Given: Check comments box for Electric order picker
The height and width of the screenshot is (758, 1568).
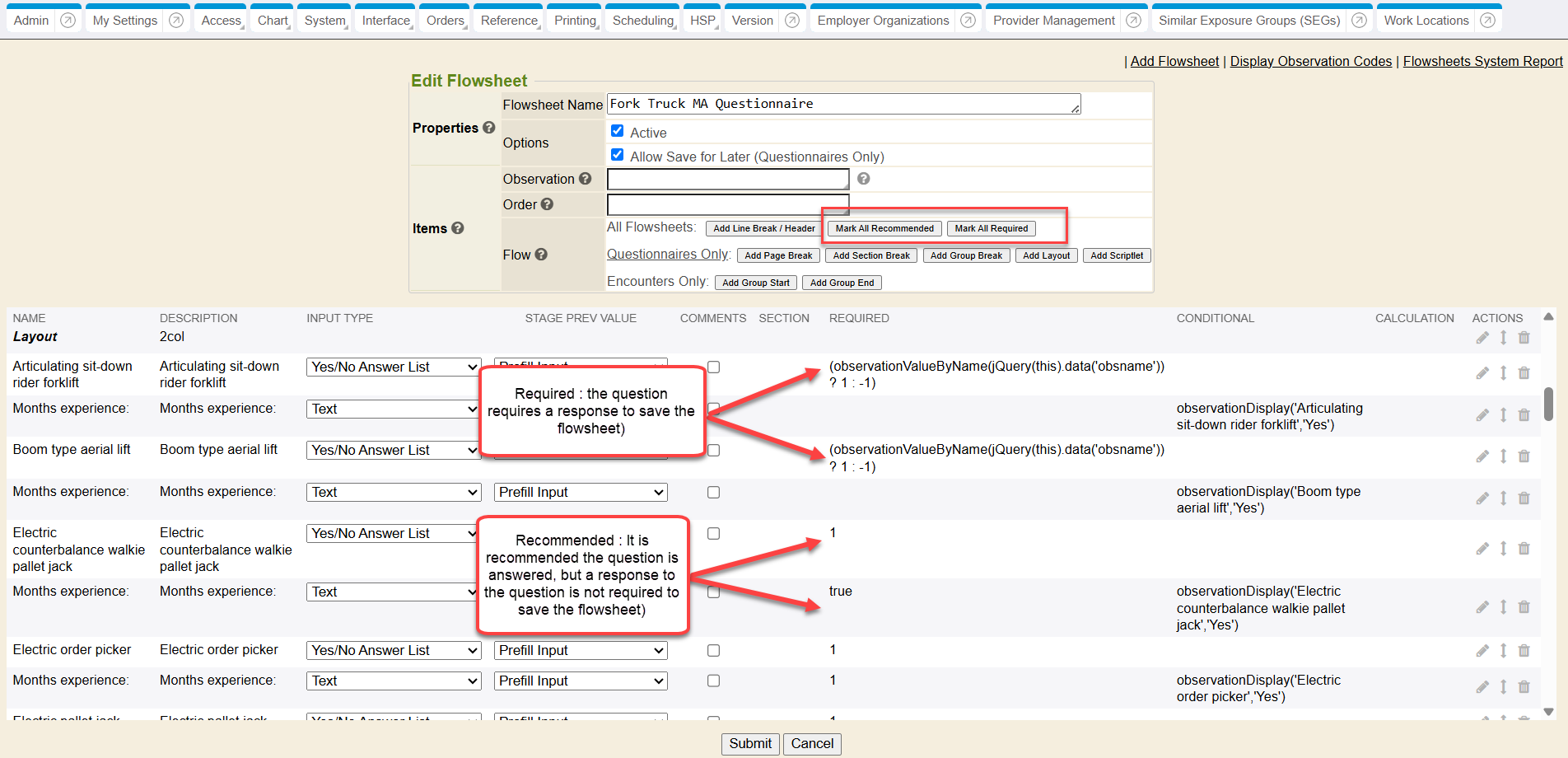Looking at the screenshot, I should (713, 651).
